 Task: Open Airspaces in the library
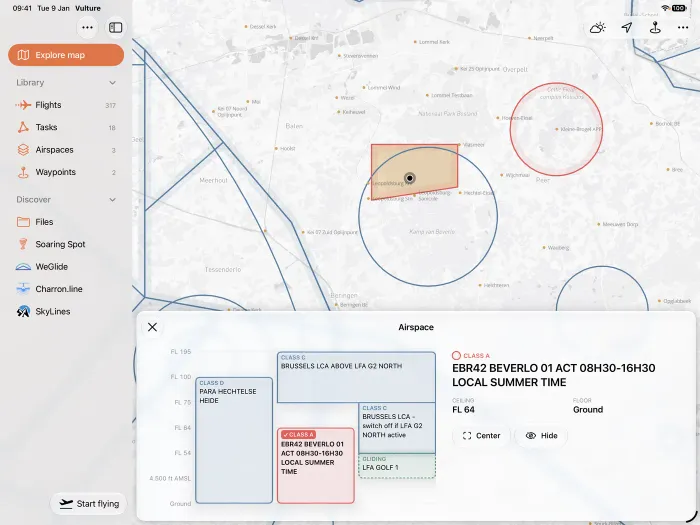pos(66,150)
